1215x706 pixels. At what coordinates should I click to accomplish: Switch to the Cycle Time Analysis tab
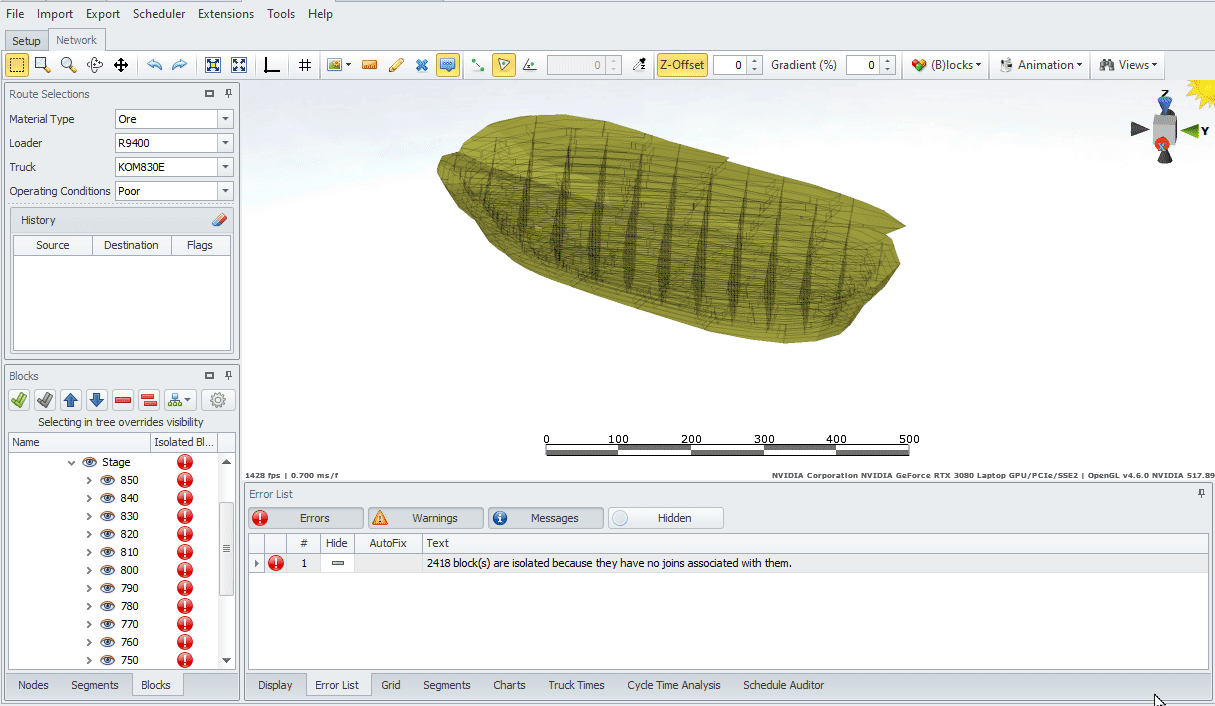pos(673,685)
